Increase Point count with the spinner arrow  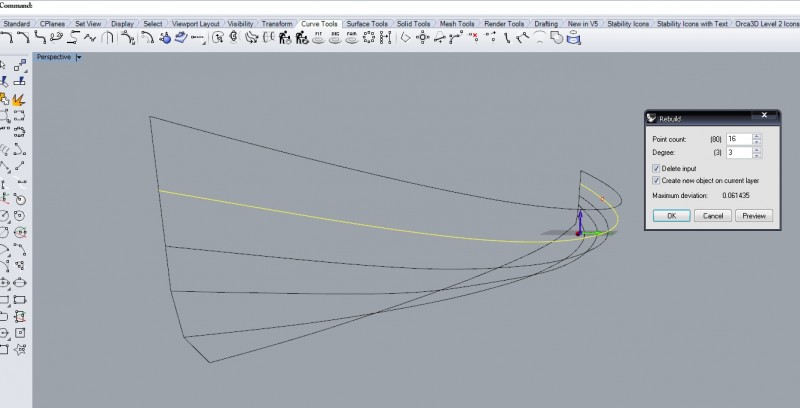click(x=757, y=135)
